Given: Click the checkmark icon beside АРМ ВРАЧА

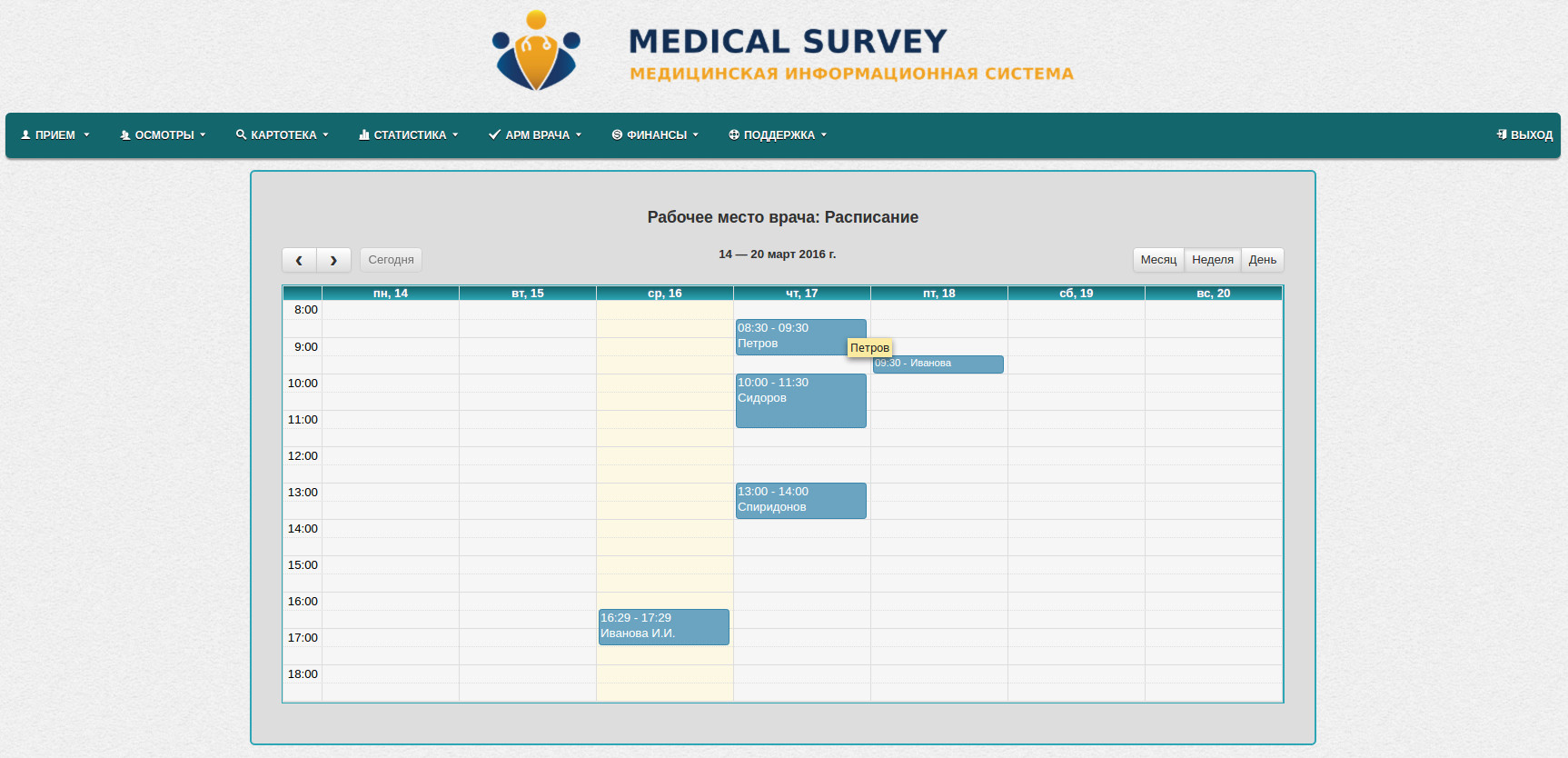Looking at the screenshot, I should pyautogui.click(x=494, y=135).
